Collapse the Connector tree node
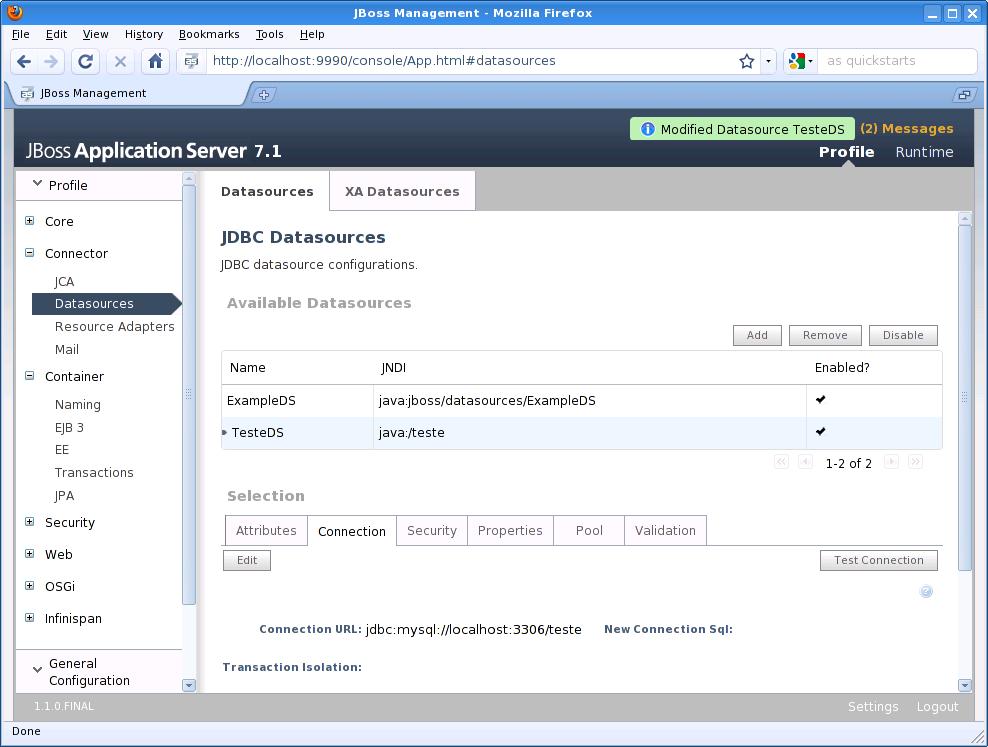This screenshot has height=747, width=988. [x=30, y=253]
